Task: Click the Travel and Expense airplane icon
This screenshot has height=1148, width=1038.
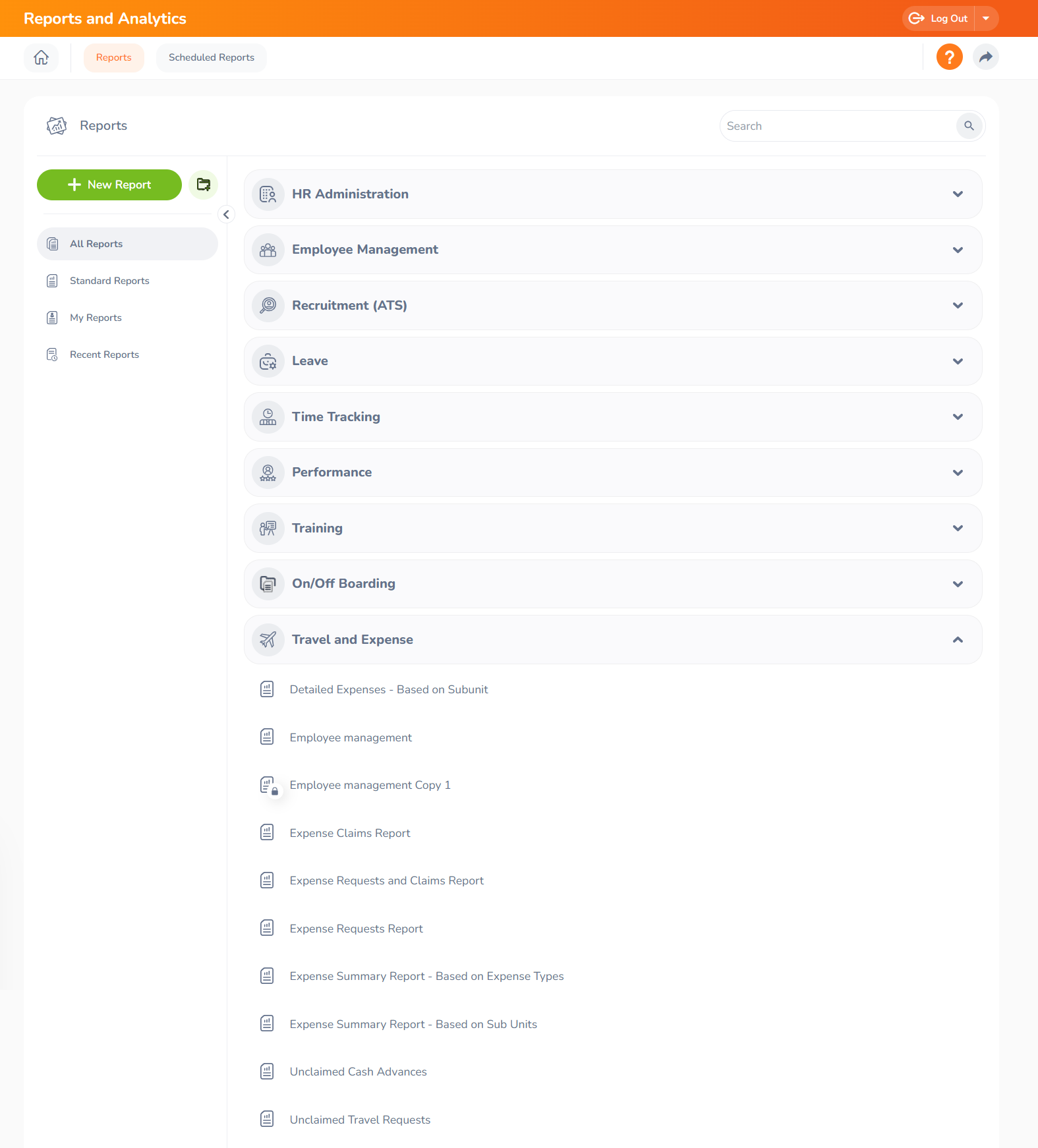Action: click(268, 639)
